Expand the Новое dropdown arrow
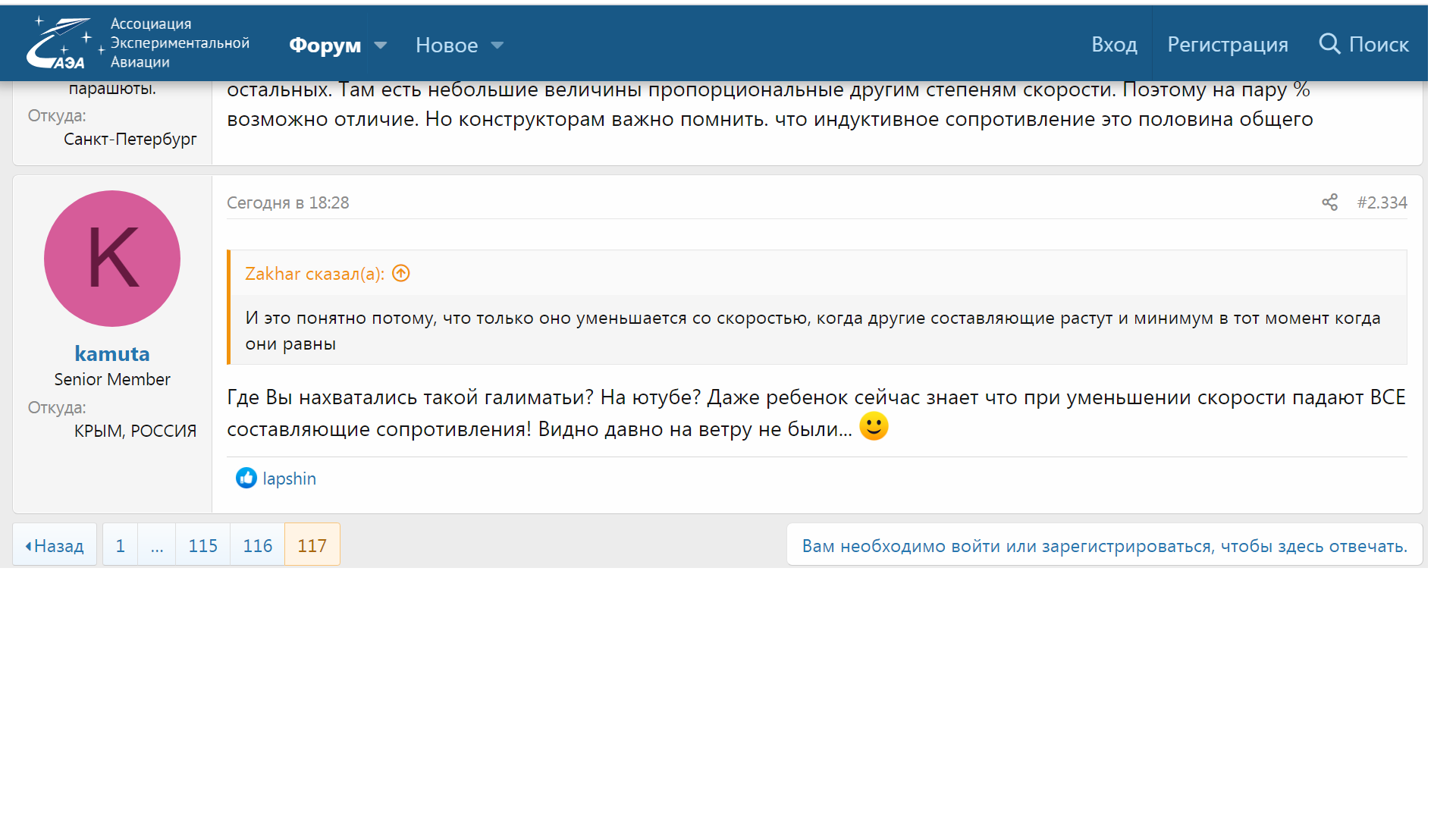Screen dimensions: 1456x819 (x=497, y=45)
